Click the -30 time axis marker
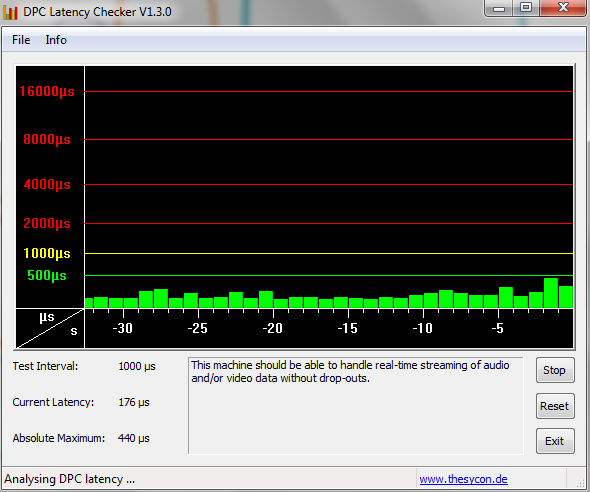 tap(123, 328)
